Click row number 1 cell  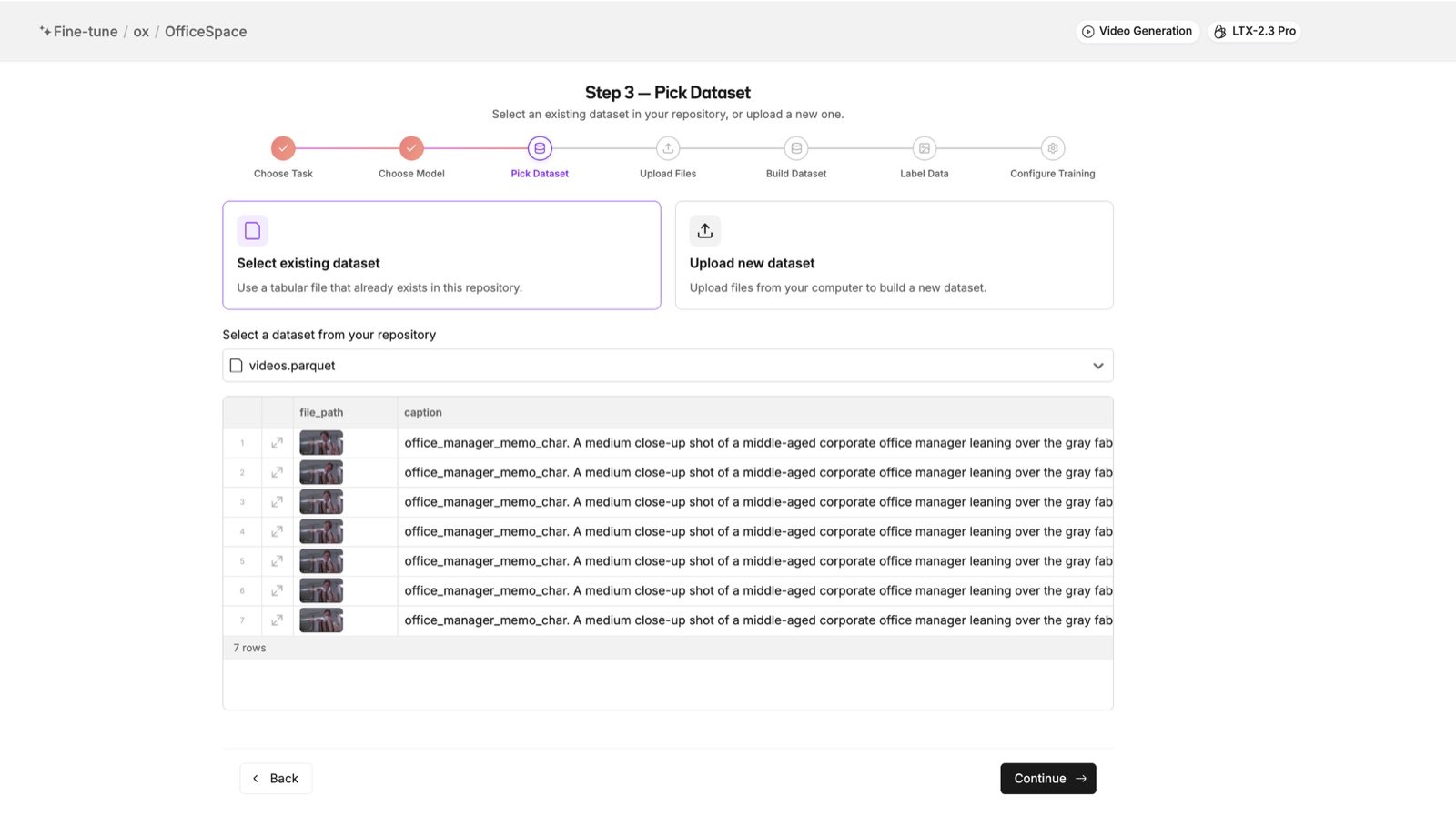[x=242, y=443]
